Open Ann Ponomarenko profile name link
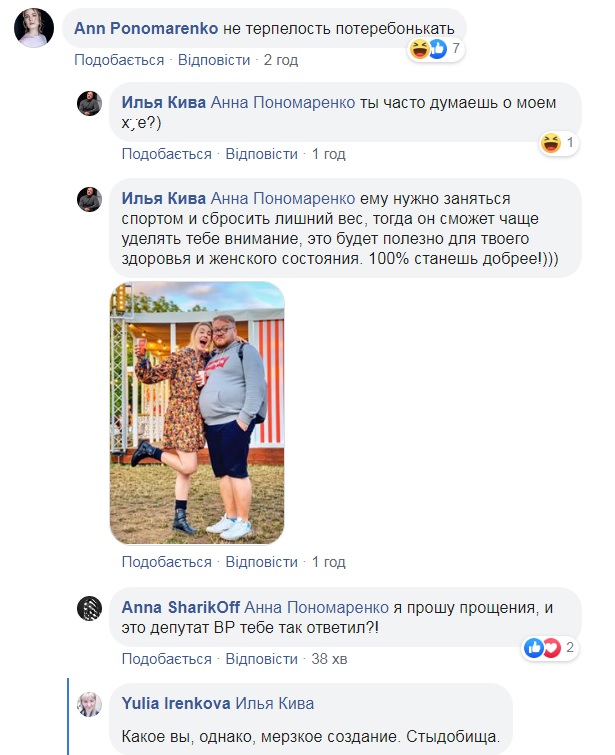 tap(146, 28)
